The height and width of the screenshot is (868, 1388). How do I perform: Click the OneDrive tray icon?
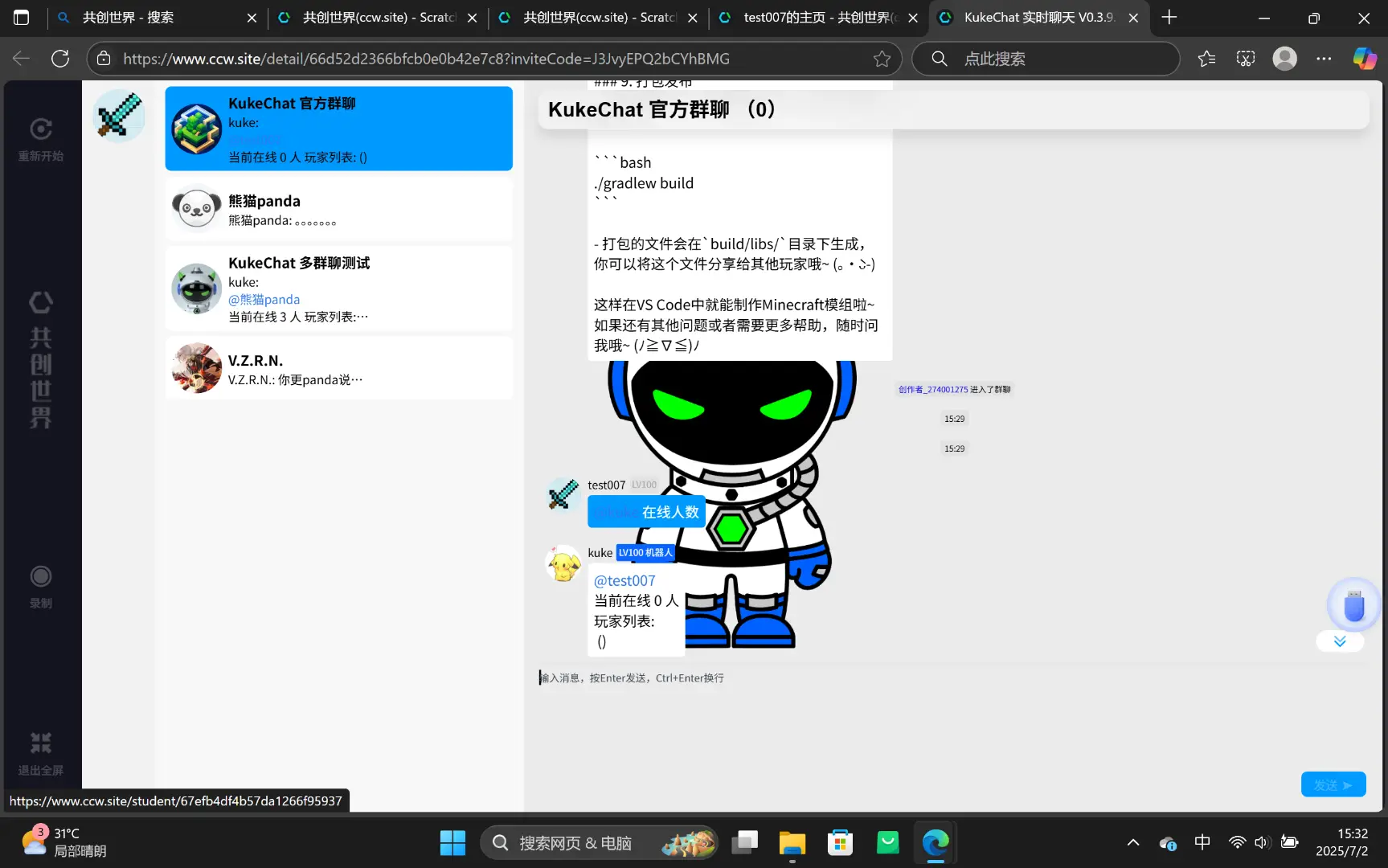coord(1168,843)
